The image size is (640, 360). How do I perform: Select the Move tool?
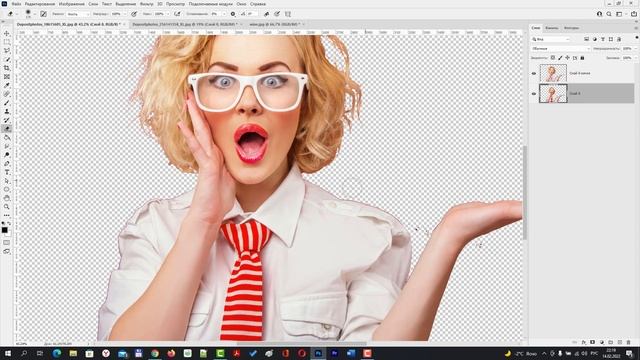point(7,33)
